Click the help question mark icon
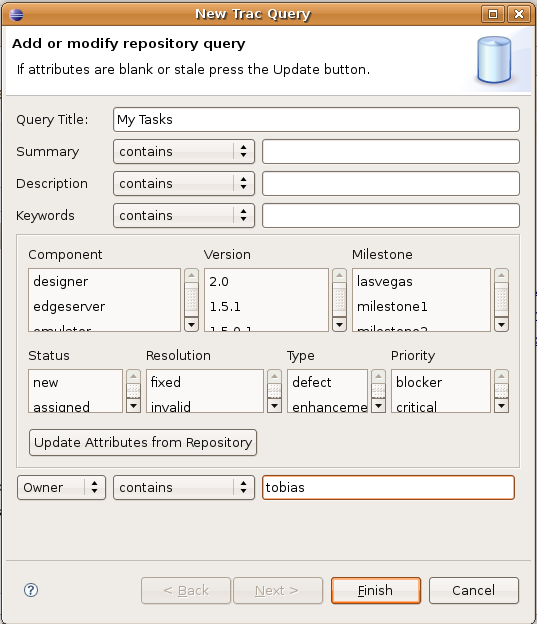 (x=31, y=590)
